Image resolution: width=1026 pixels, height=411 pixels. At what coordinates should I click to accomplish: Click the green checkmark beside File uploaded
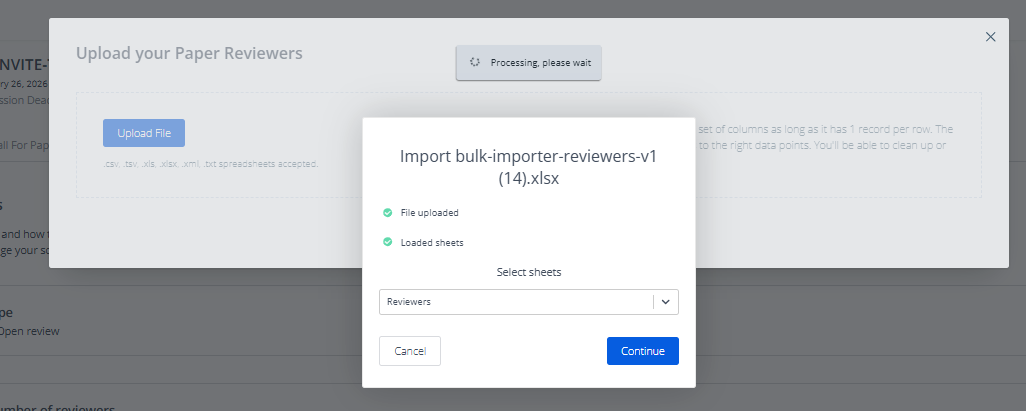pos(387,213)
